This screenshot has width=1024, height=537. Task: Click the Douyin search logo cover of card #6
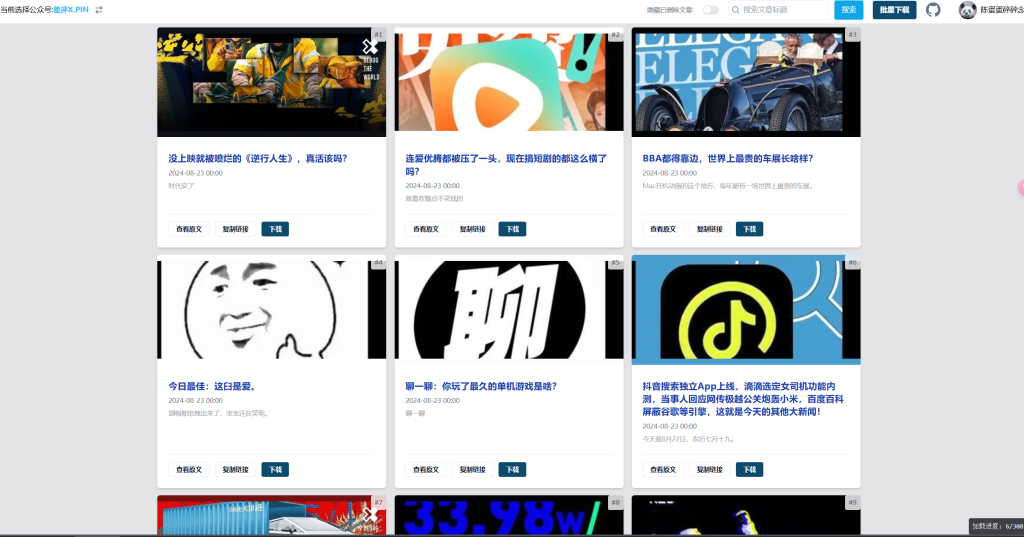coord(746,310)
